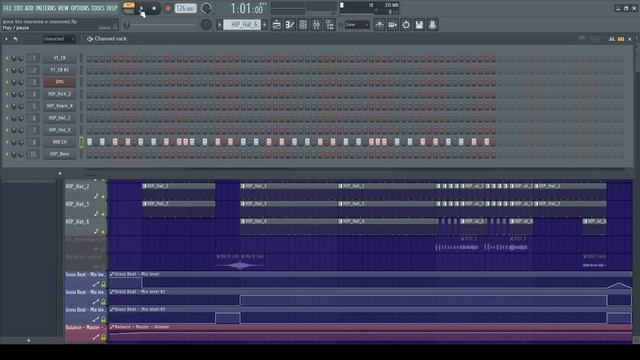Click the save project icon
The height and width of the screenshot is (360, 640).
click(x=419, y=25)
